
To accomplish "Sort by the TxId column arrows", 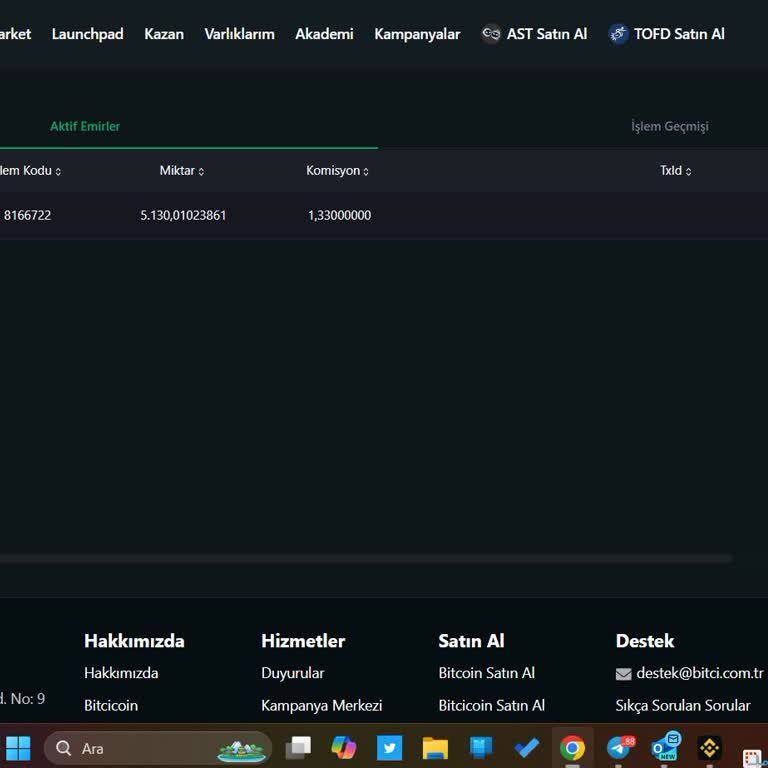I will click(x=688, y=171).
